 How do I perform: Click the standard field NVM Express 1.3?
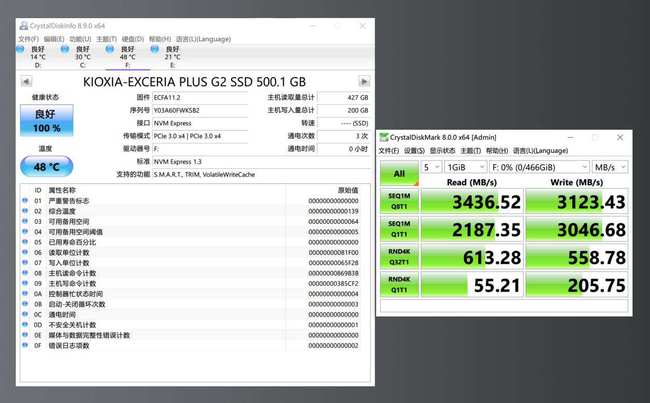pyautogui.click(x=261, y=162)
